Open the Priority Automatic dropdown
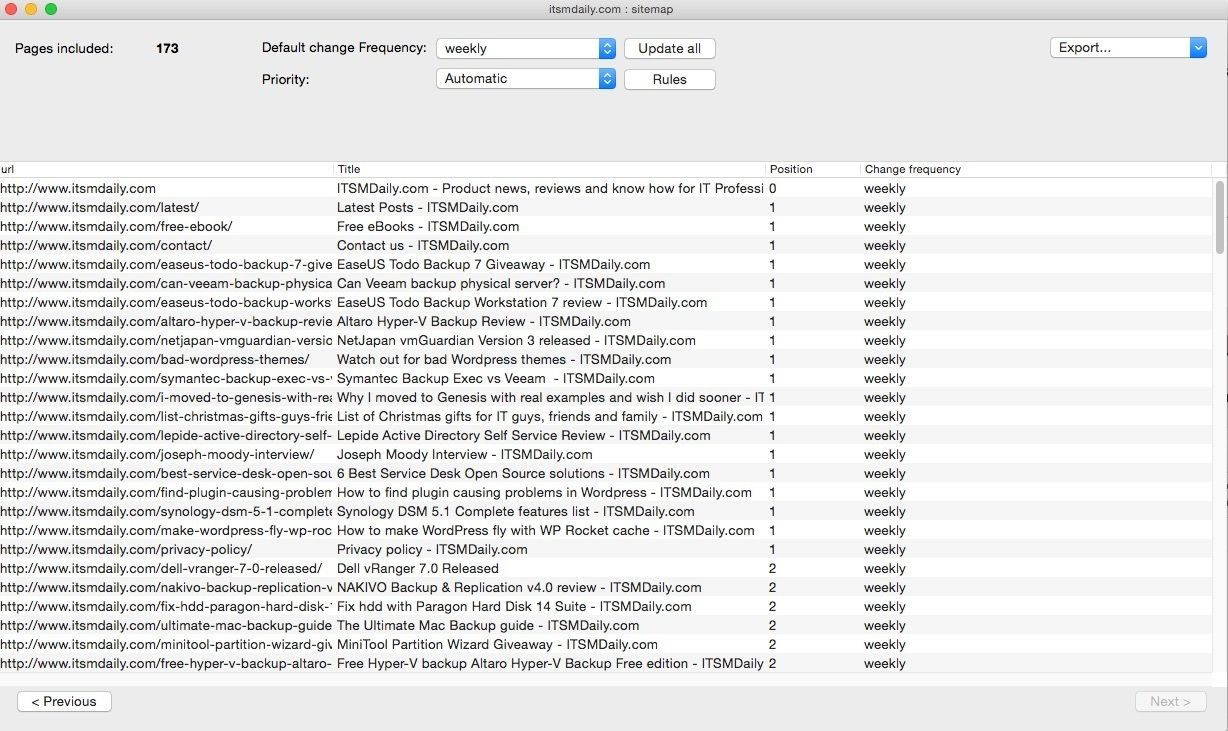This screenshot has width=1228, height=731. (x=526, y=79)
